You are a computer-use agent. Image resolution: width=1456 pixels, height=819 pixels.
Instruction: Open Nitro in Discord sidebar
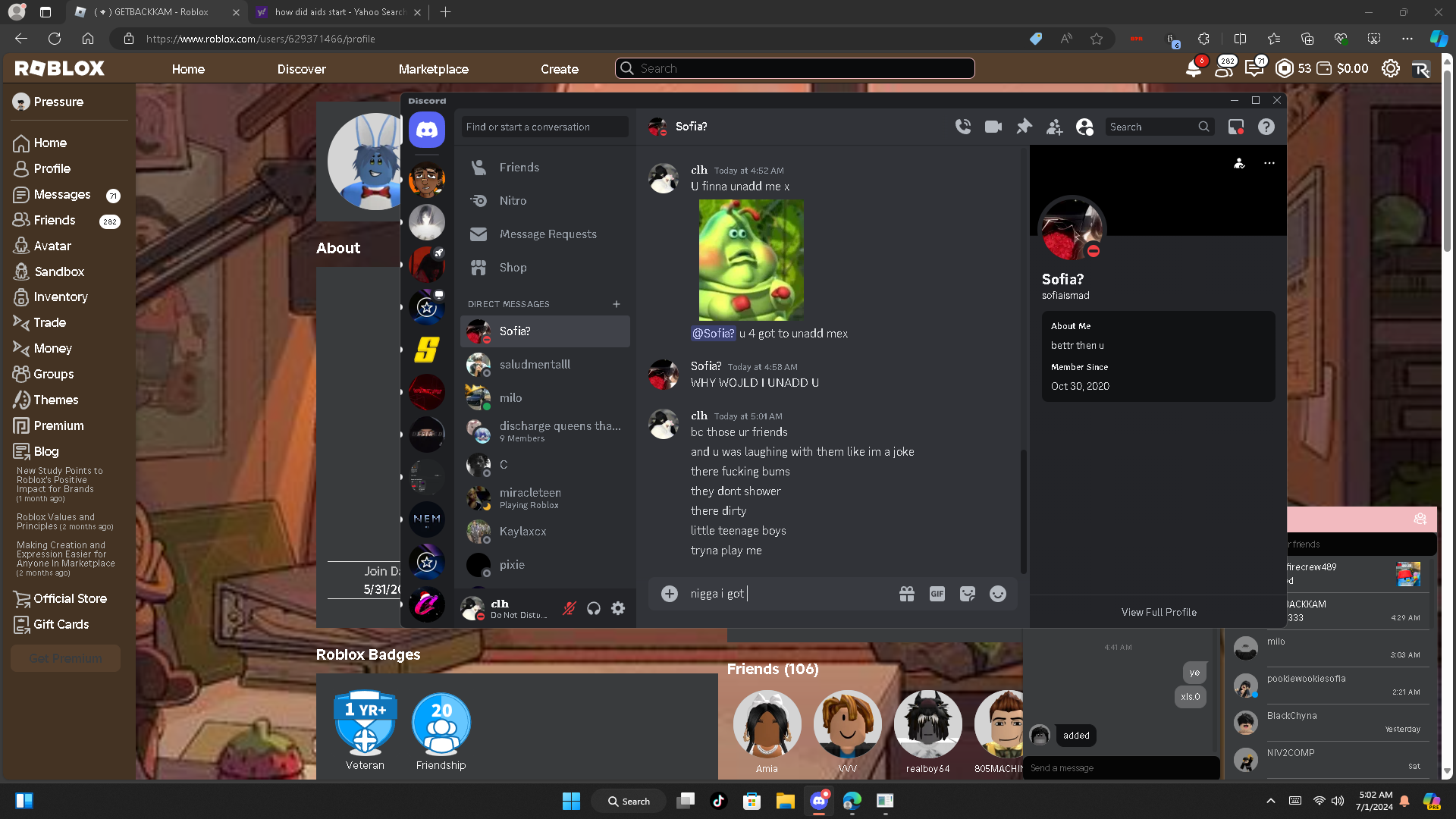pyautogui.click(x=545, y=201)
